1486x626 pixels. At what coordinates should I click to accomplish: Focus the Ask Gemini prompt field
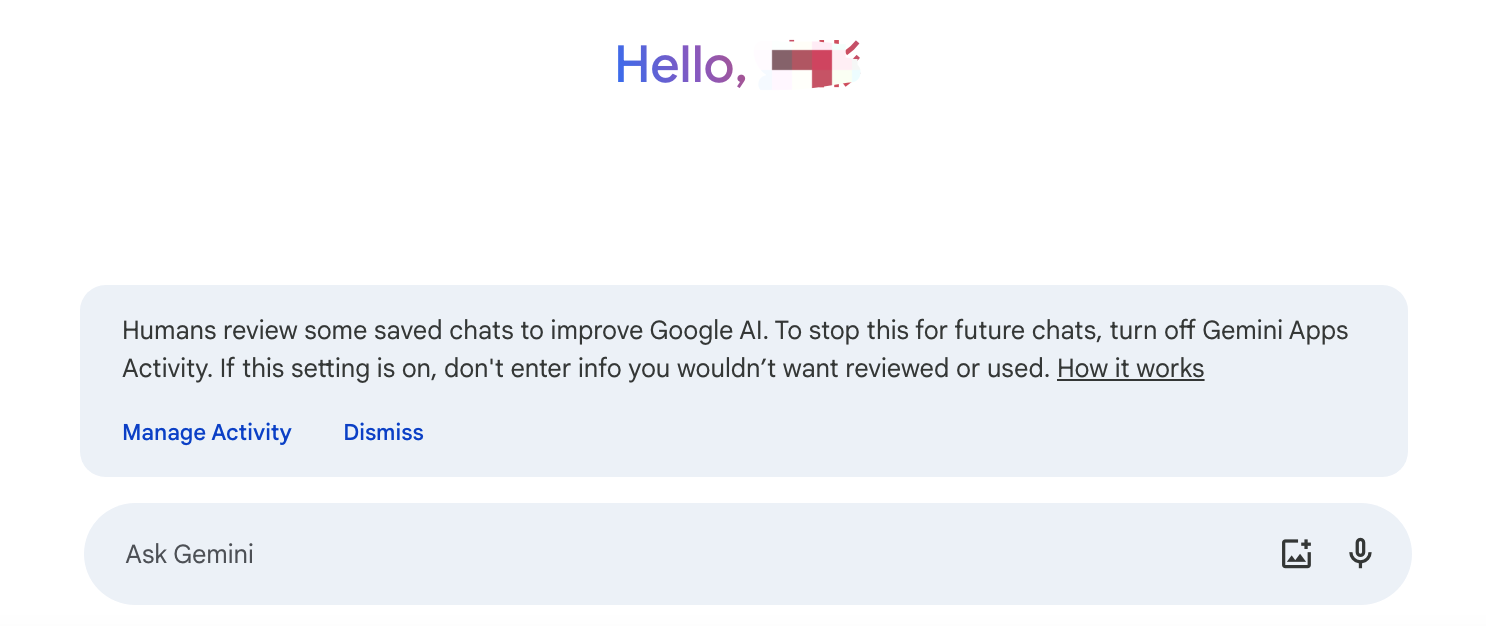click(747, 554)
